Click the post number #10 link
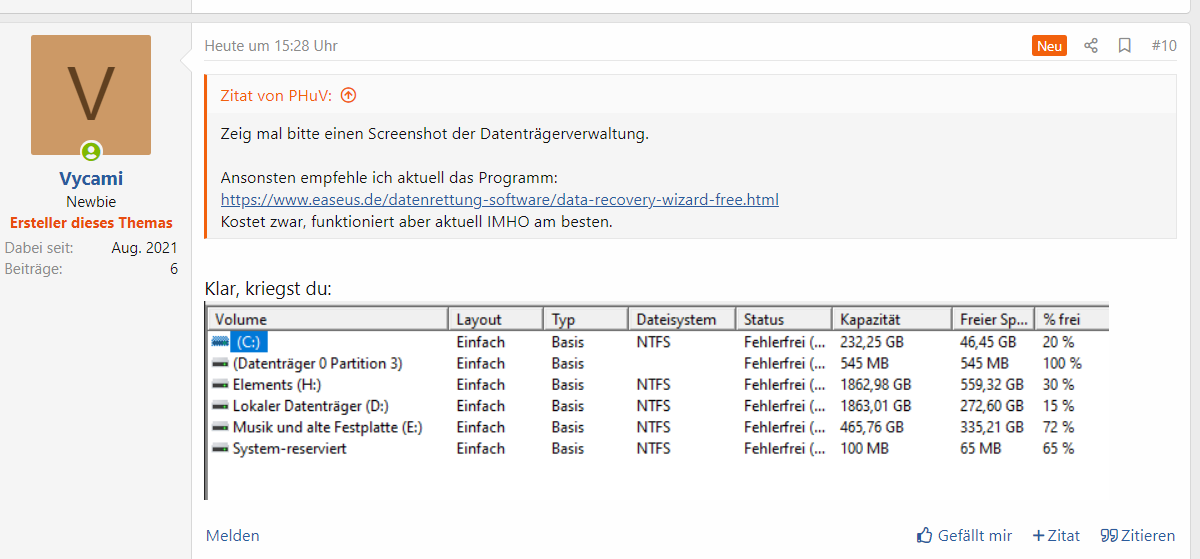Viewport: 1200px width, 559px height. point(1164,46)
